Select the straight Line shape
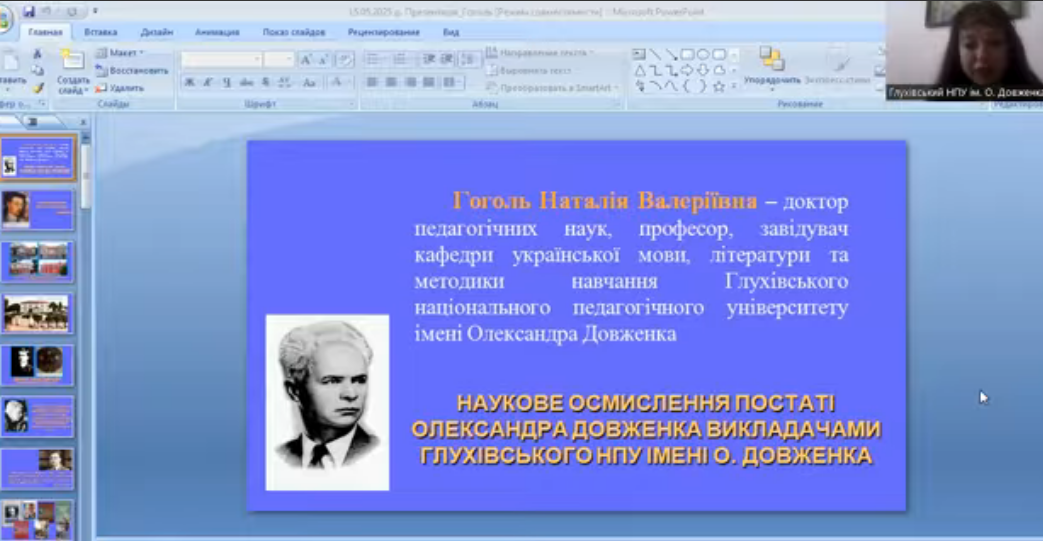Viewport: 1043px width, 541px height. pos(655,54)
